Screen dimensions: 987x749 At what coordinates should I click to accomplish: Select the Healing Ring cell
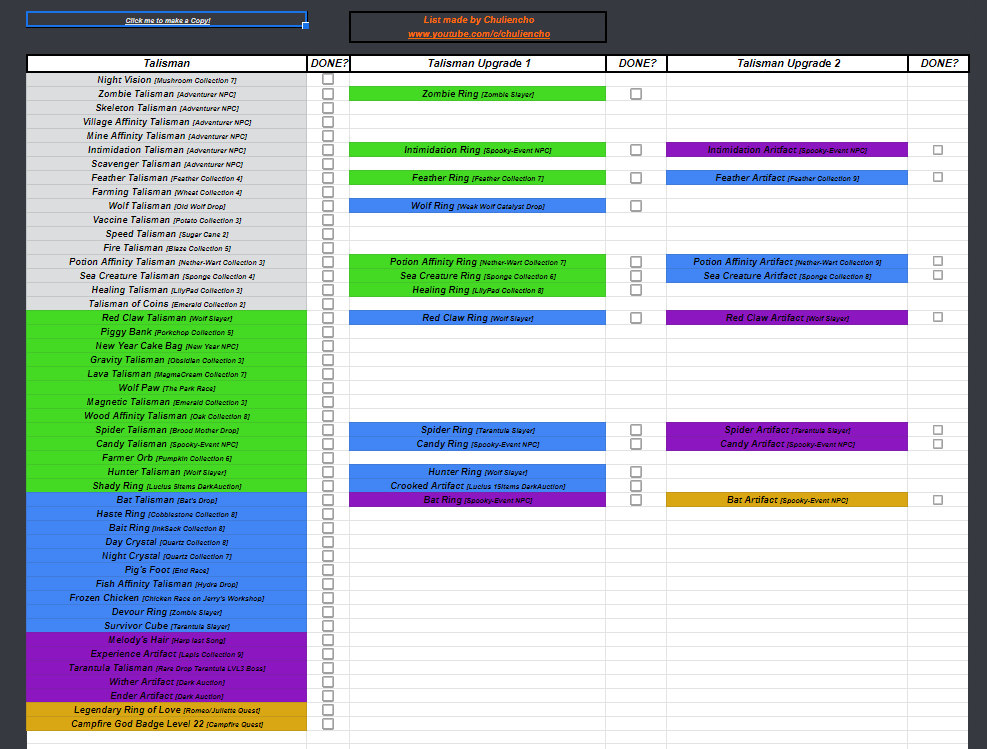click(x=478, y=290)
